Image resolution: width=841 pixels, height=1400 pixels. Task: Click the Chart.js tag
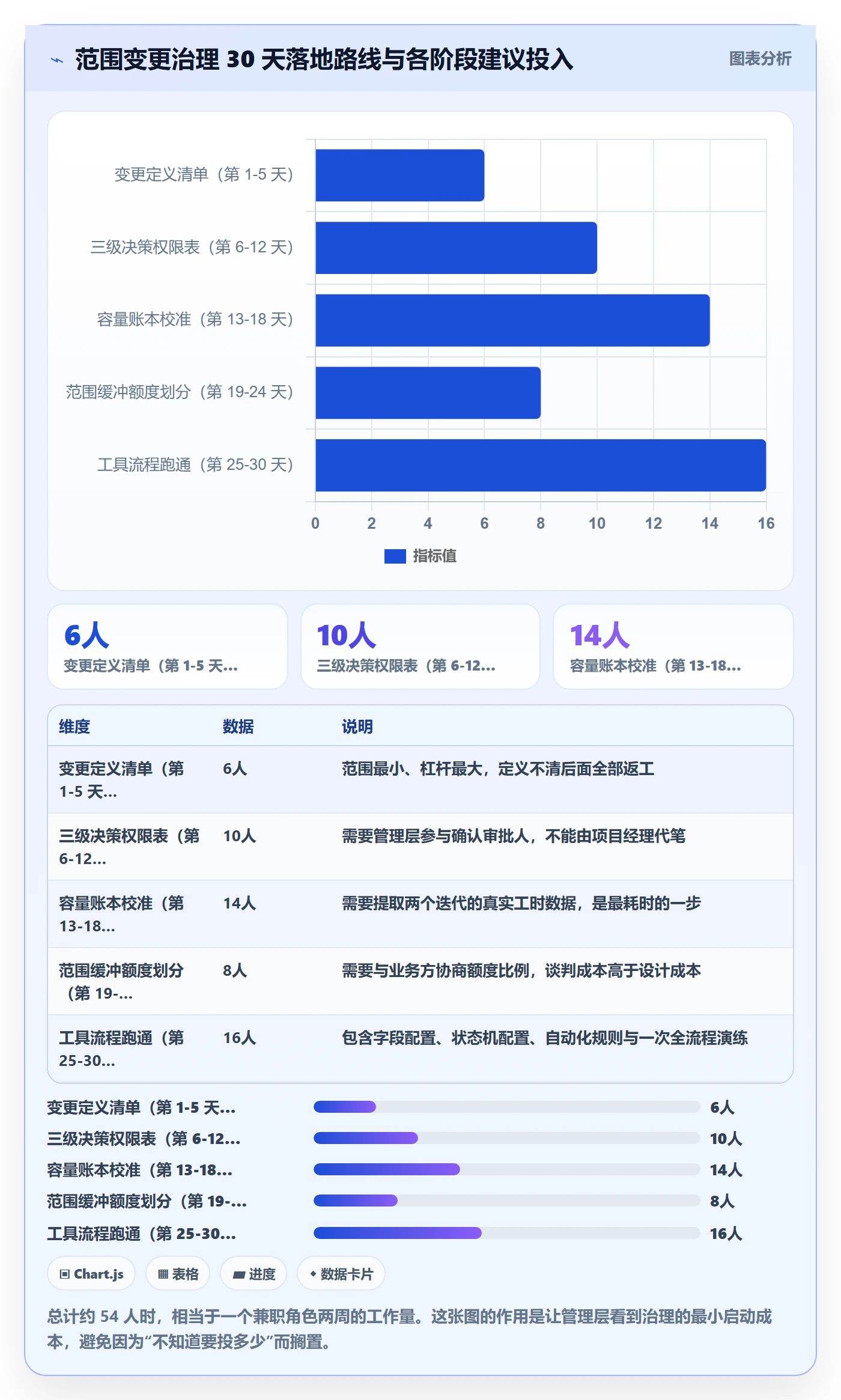(x=91, y=1274)
